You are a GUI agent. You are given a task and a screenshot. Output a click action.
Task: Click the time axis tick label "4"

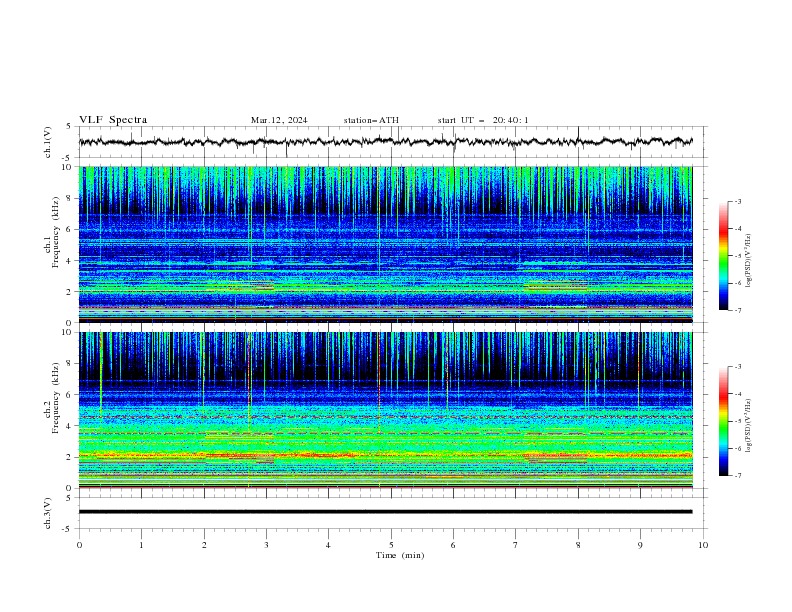pos(328,545)
